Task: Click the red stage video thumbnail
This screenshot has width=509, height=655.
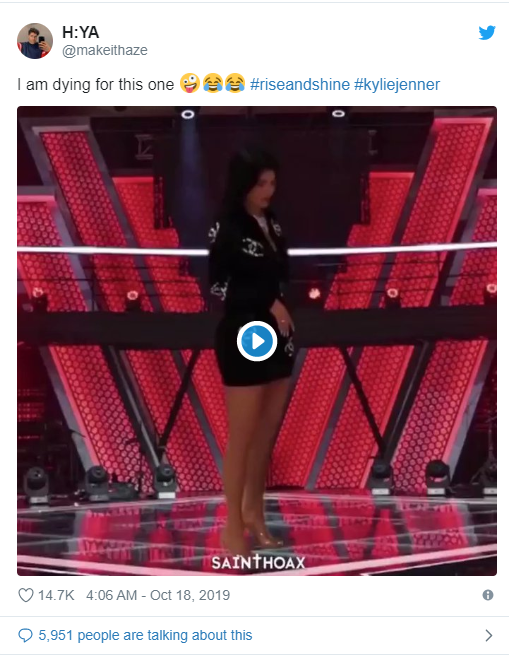Action: point(257,341)
